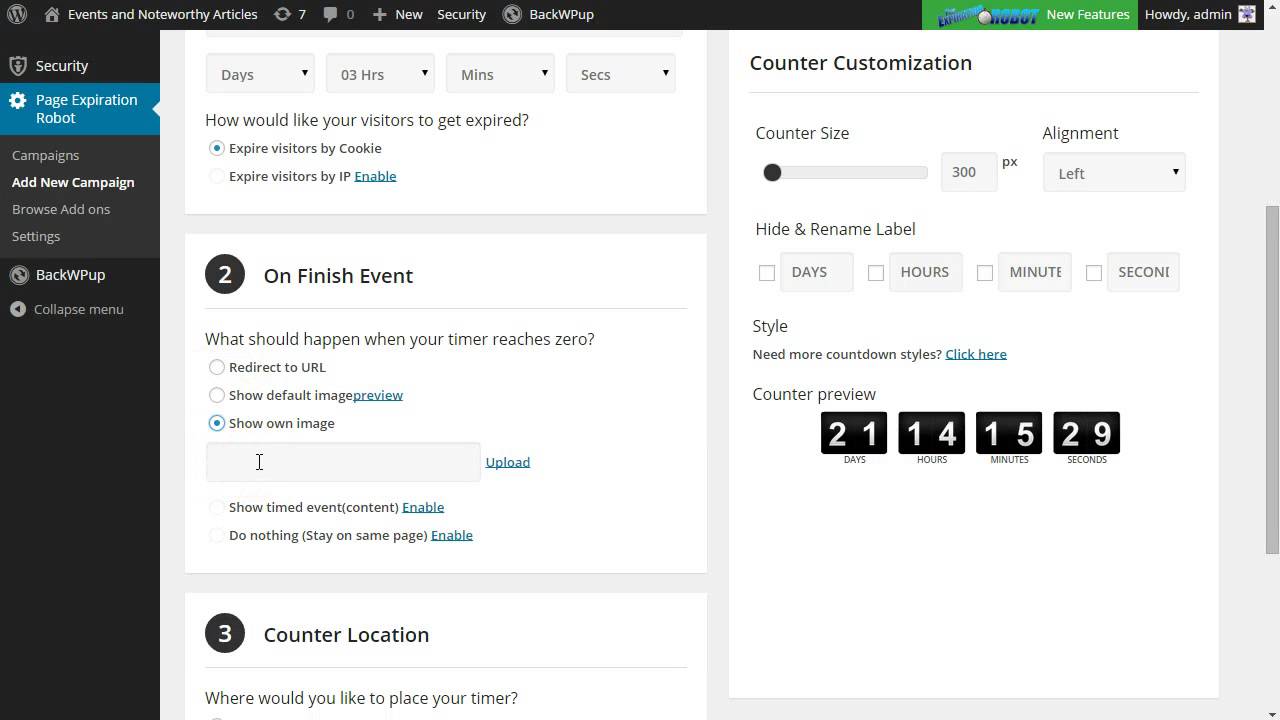Open the updates icon showing 7
Screen dimensions: 1280x720
(x=283, y=14)
